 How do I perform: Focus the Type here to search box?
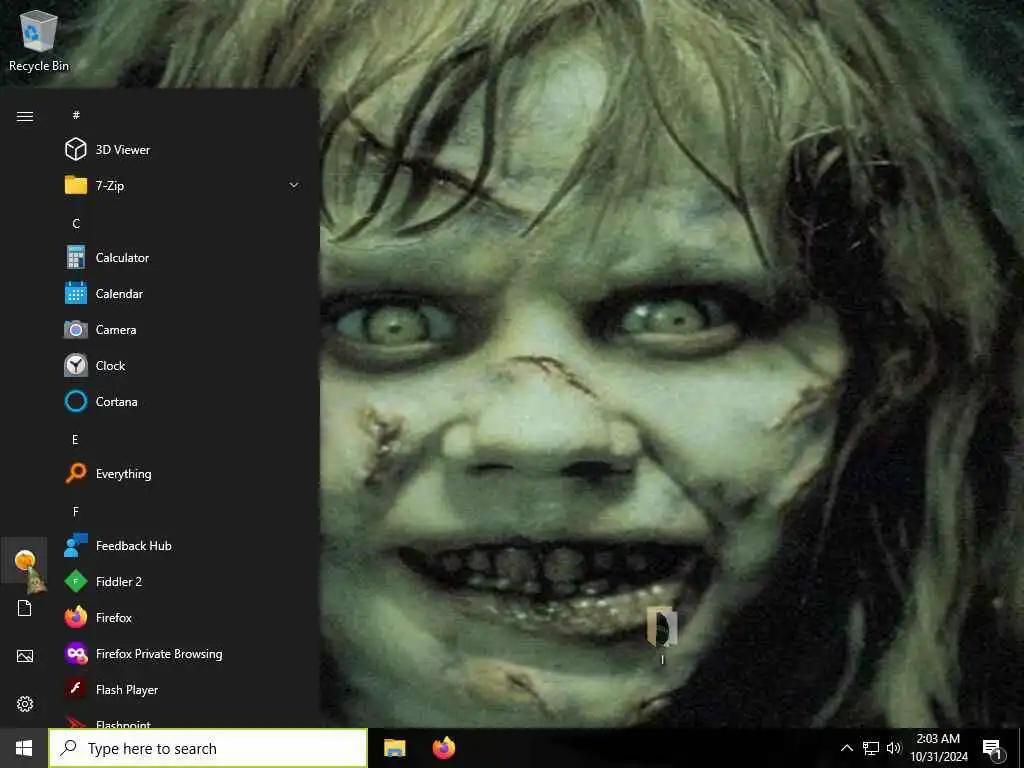pyautogui.click(x=208, y=748)
